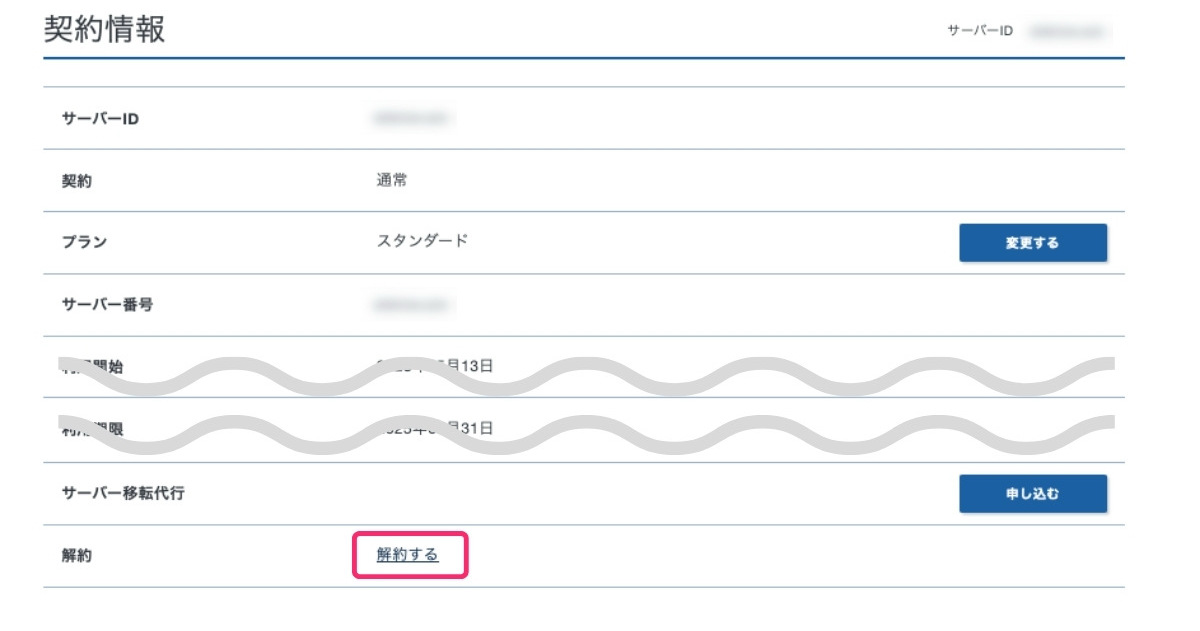1200x631 pixels.
Task: Click the 変更する plan change button
Action: pos(1033,242)
